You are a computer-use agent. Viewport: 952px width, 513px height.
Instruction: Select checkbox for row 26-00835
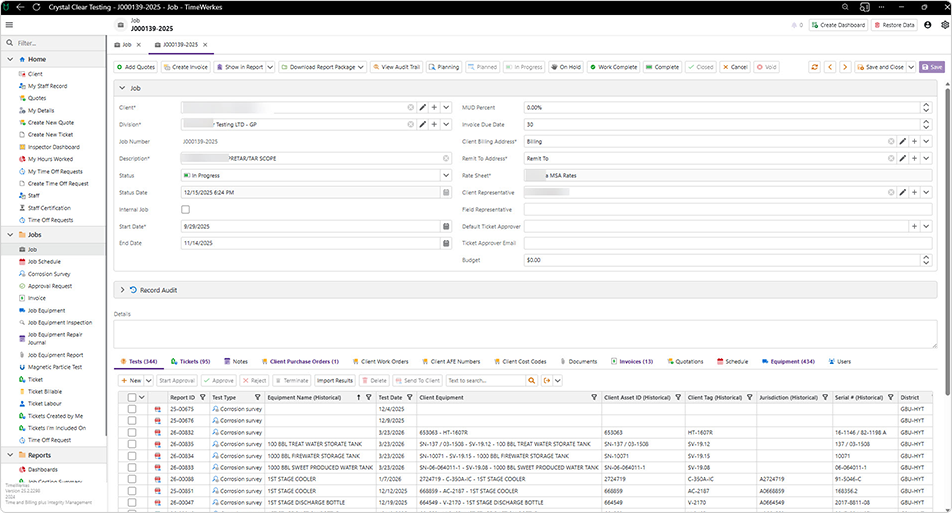(132, 444)
